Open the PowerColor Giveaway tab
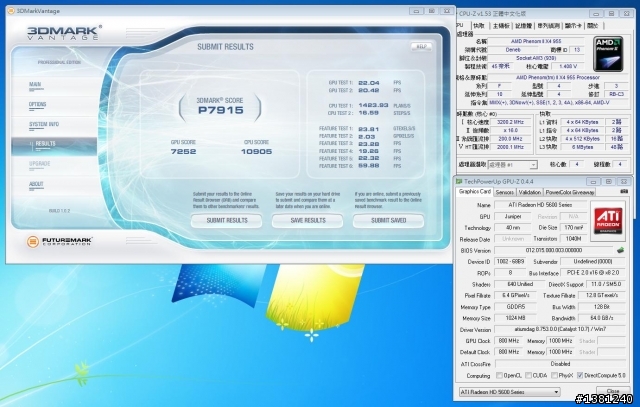 pyautogui.click(x=569, y=192)
